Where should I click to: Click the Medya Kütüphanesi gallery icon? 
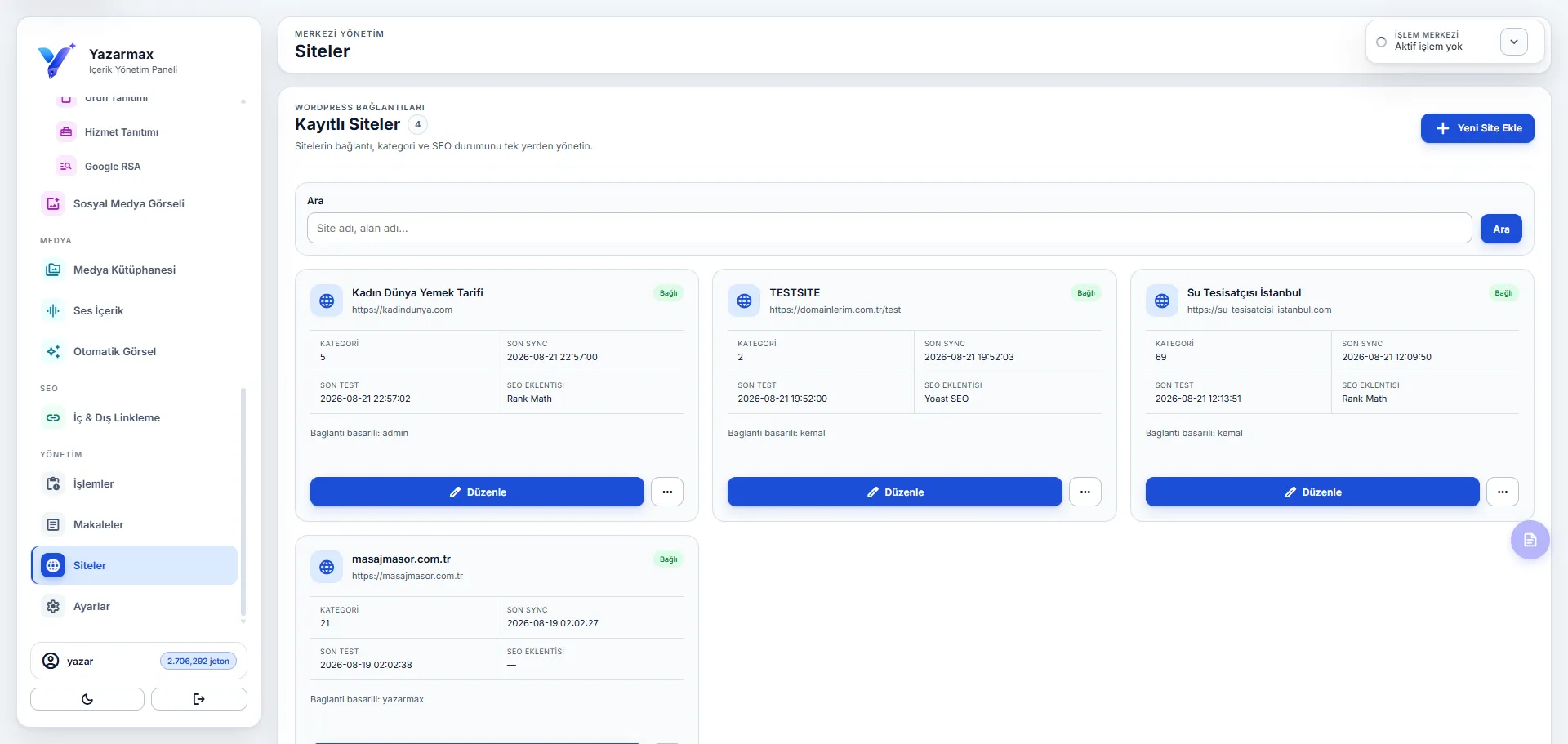pos(53,270)
